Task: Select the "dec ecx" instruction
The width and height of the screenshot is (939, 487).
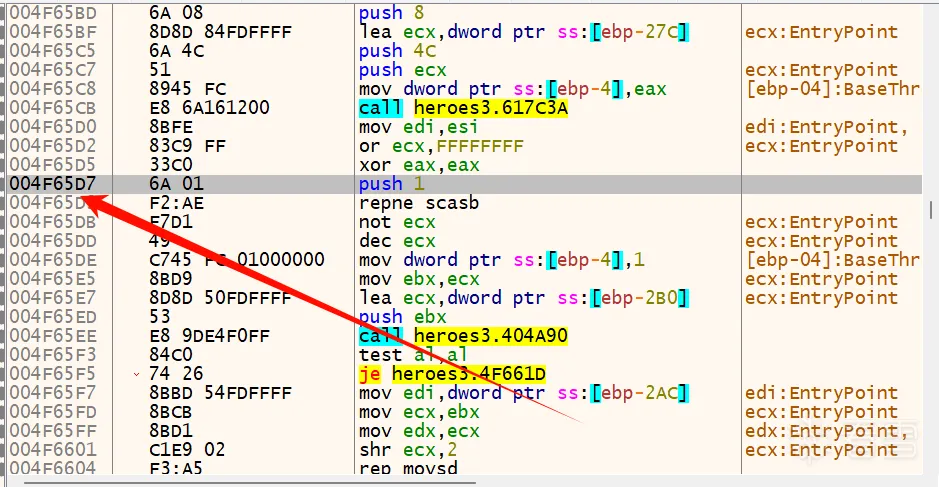Action: coord(397,241)
